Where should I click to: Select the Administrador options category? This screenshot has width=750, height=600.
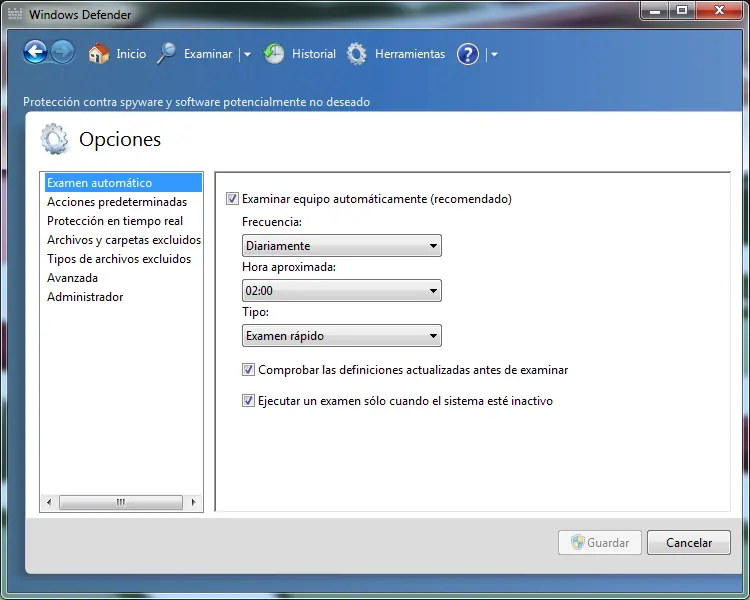85,297
